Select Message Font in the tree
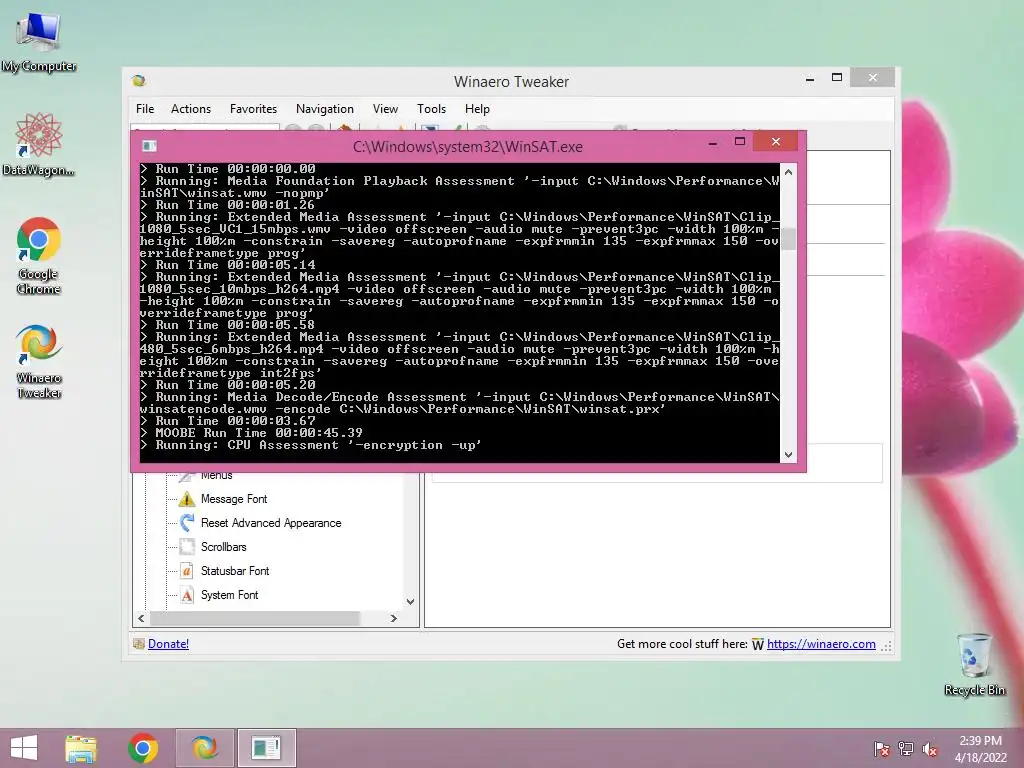This screenshot has width=1024, height=768. coord(234,499)
